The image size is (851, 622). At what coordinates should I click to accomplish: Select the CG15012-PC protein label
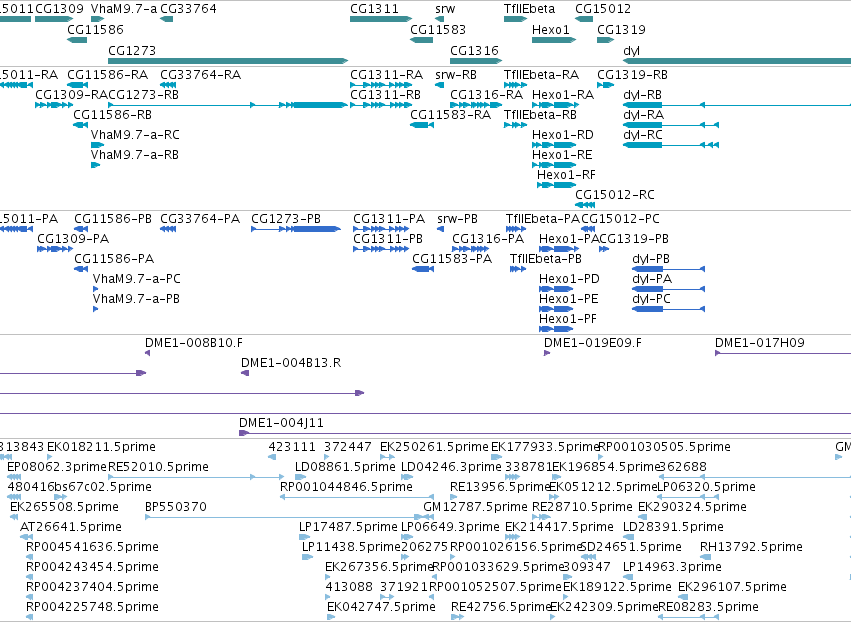point(620,219)
